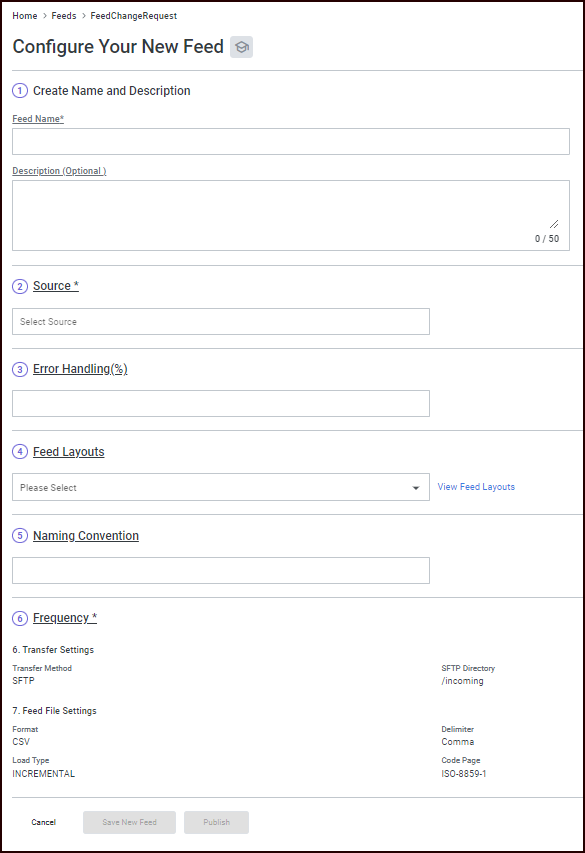
Task: Click the graduation cap help icon
Action: 240,47
